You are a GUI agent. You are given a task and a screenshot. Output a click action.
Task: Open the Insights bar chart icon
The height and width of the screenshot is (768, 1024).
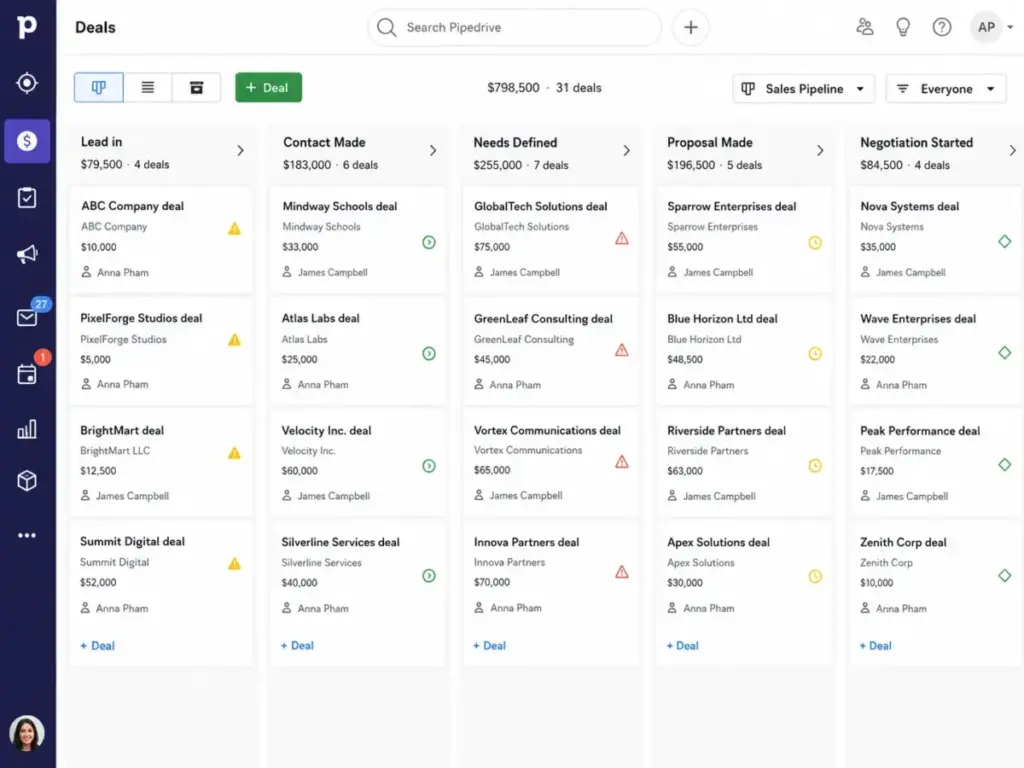pyautogui.click(x=27, y=429)
